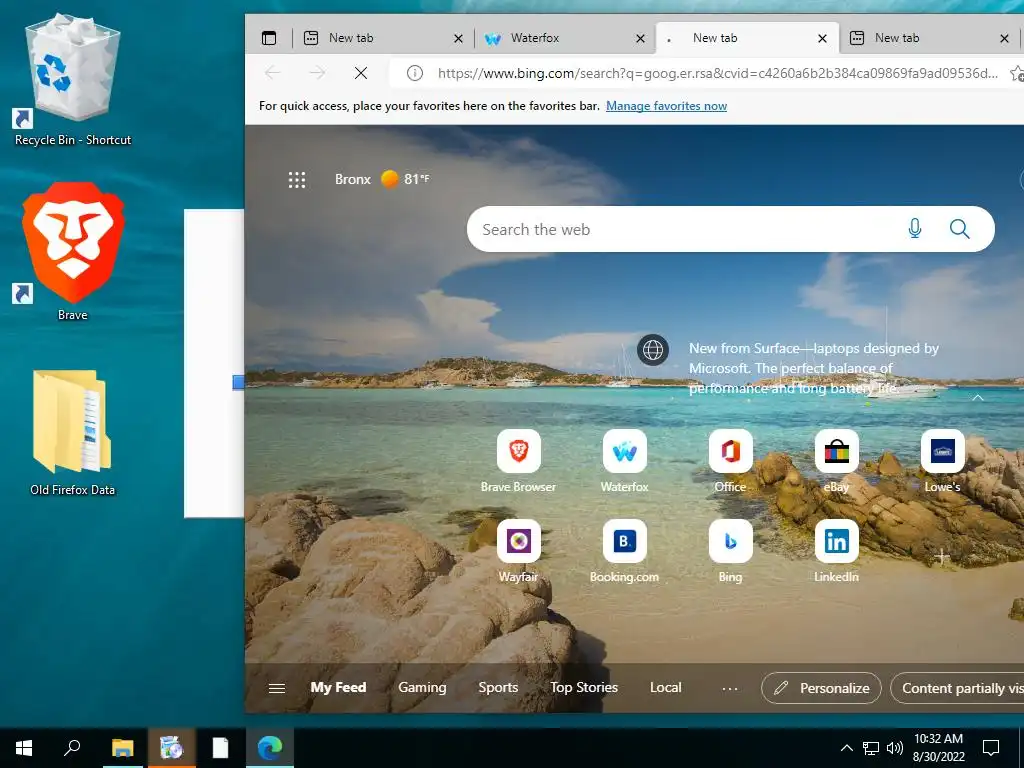The height and width of the screenshot is (768, 1024).
Task: Close the first New tab
Action: pyautogui.click(x=458, y=39)
